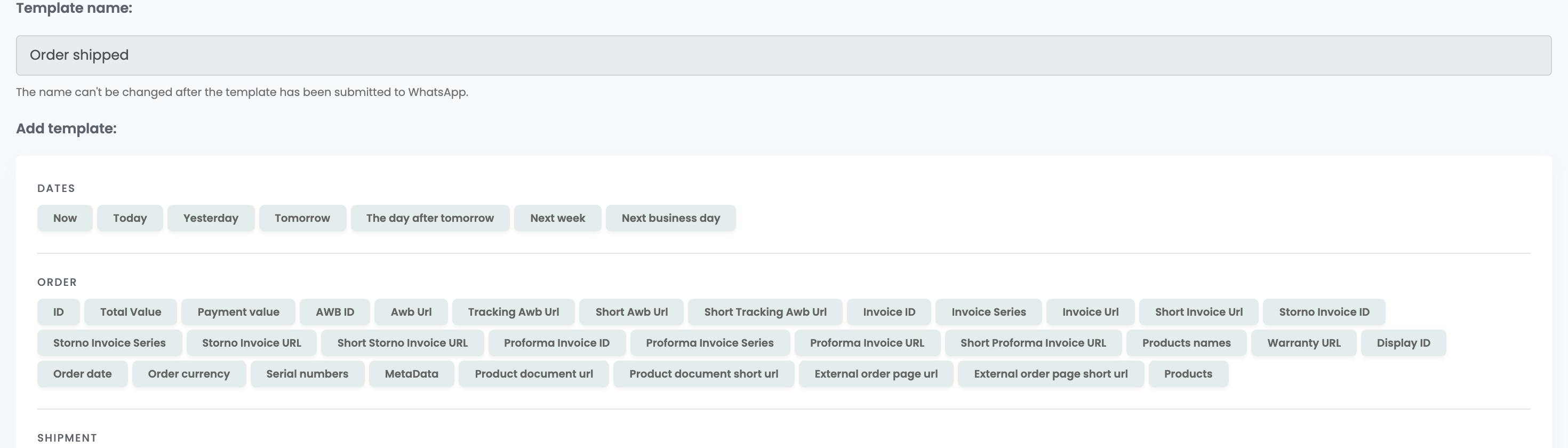
Task: Select the Tomorrow date tag
Action: point(302,218)
